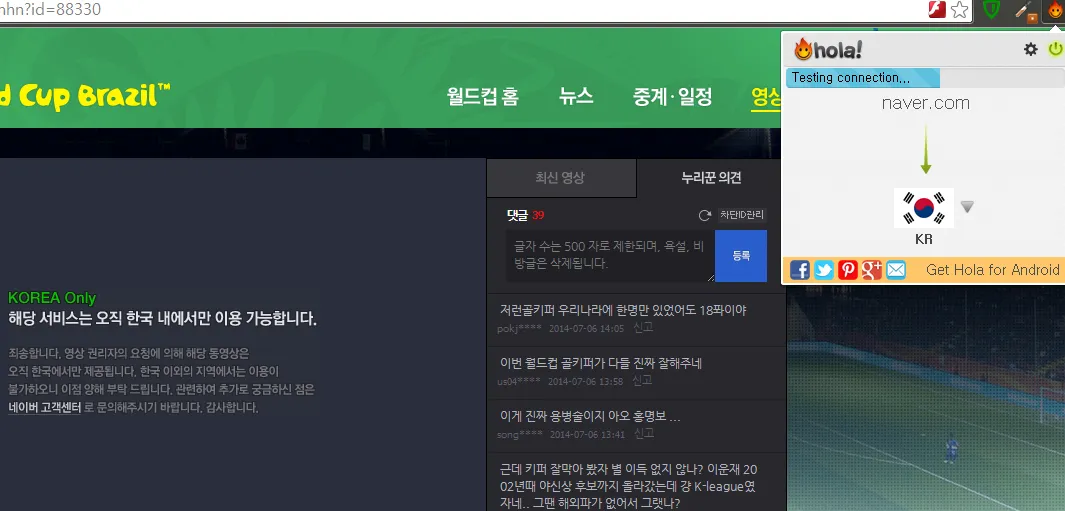Viewport: 1065px width, 511px height.
Task: Share Hola via email icon
Action: tap(896, 270)
